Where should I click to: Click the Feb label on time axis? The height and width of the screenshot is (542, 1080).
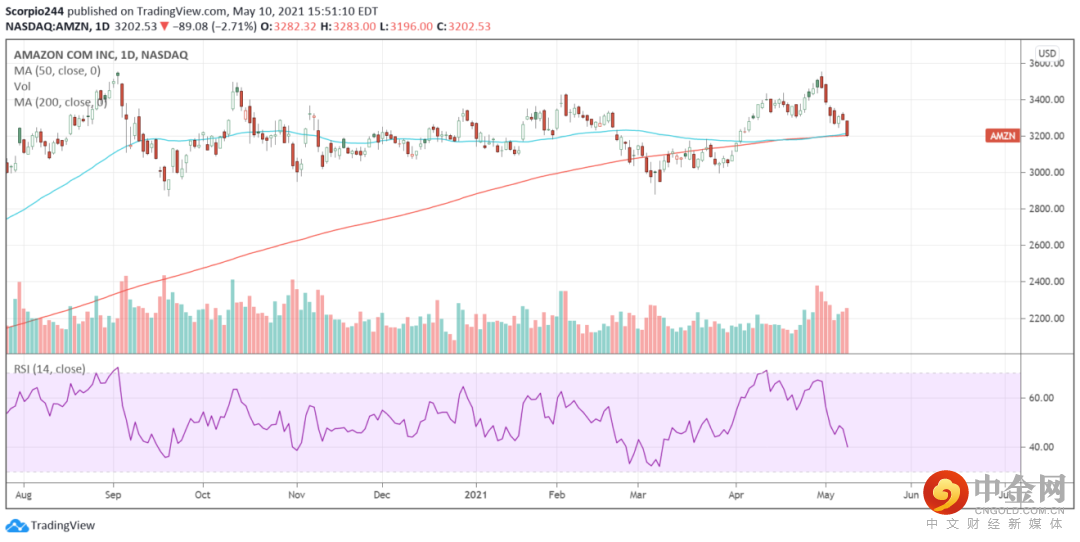pos(557,494)
